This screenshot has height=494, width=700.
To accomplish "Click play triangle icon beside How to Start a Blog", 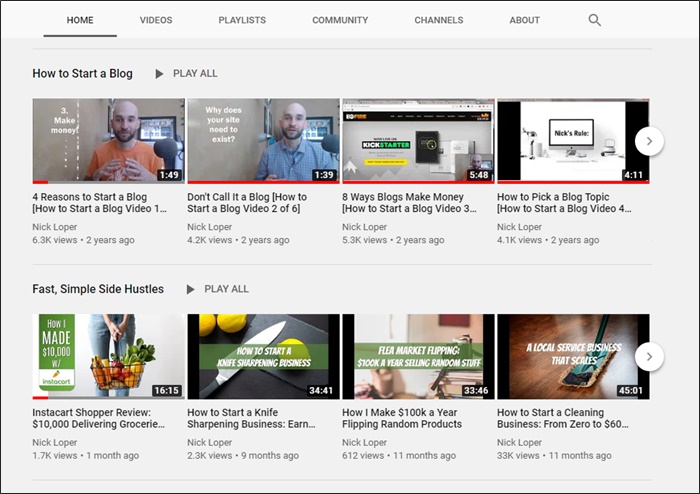I will pyautogui.click(x=159, y=74).
